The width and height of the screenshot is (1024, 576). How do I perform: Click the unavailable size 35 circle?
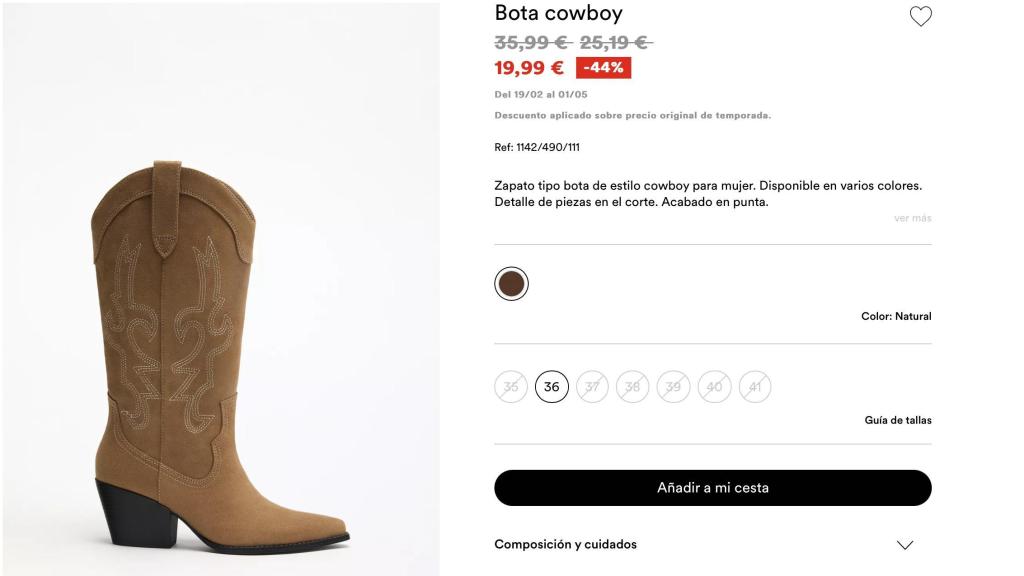click(x=511, y=386)
